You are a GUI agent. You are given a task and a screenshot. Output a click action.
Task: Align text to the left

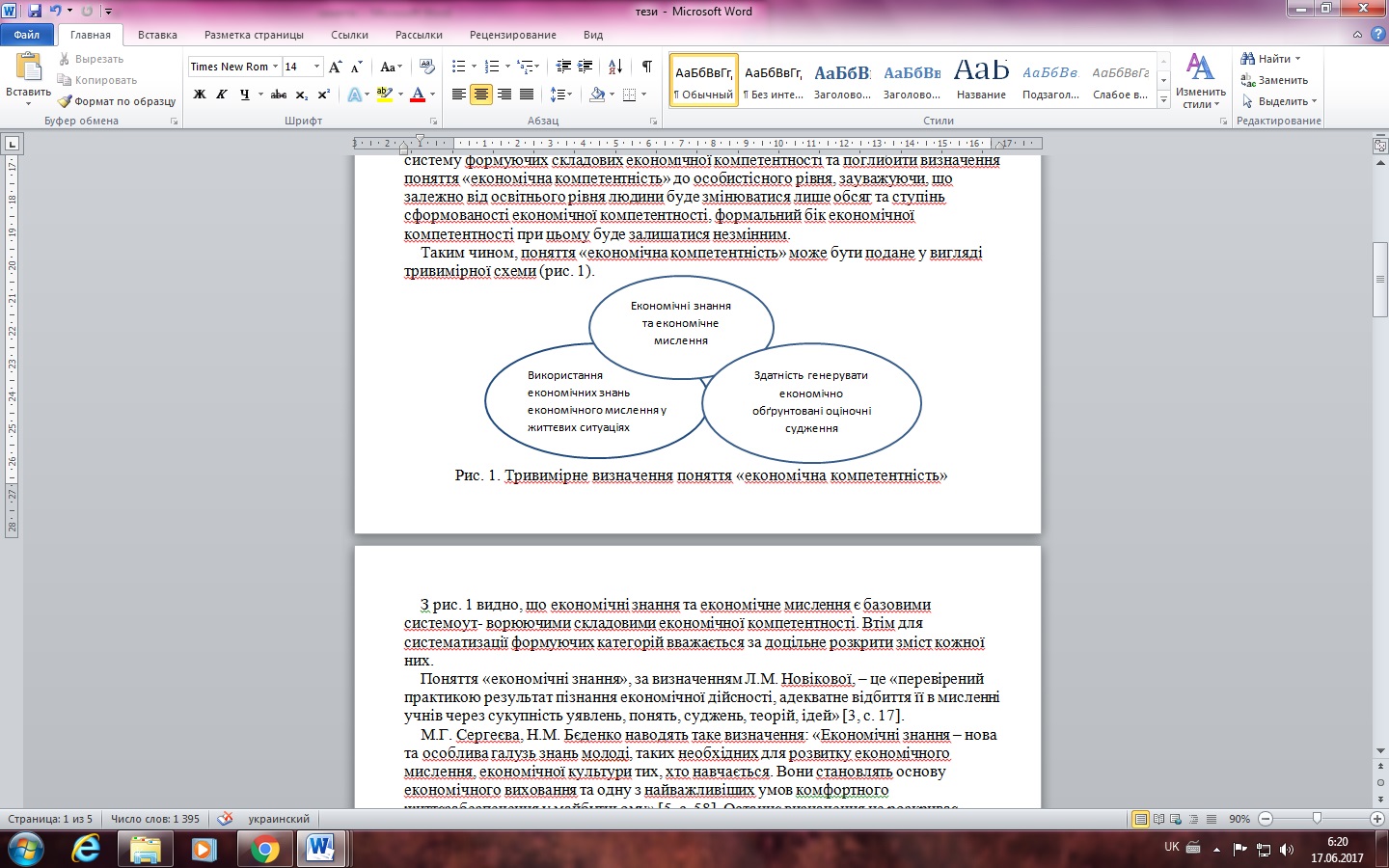(x=459, y=95)
